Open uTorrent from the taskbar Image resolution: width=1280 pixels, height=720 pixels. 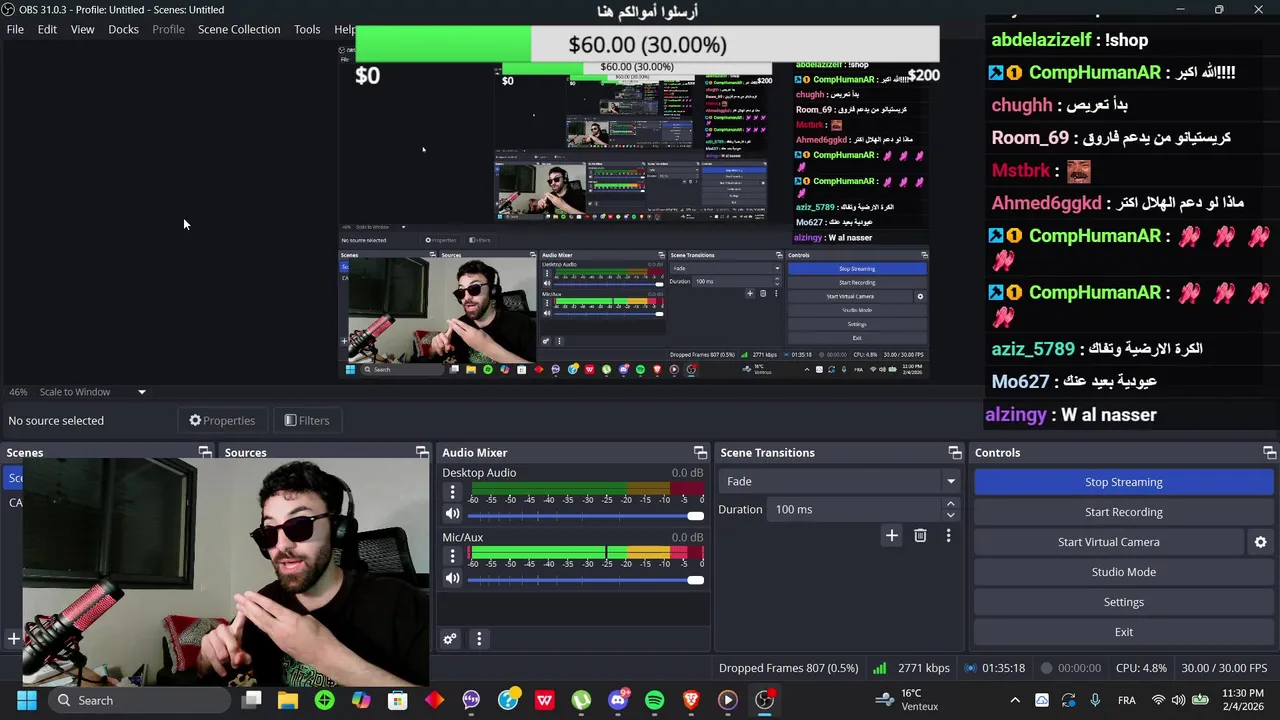click(x=581, y=700)
